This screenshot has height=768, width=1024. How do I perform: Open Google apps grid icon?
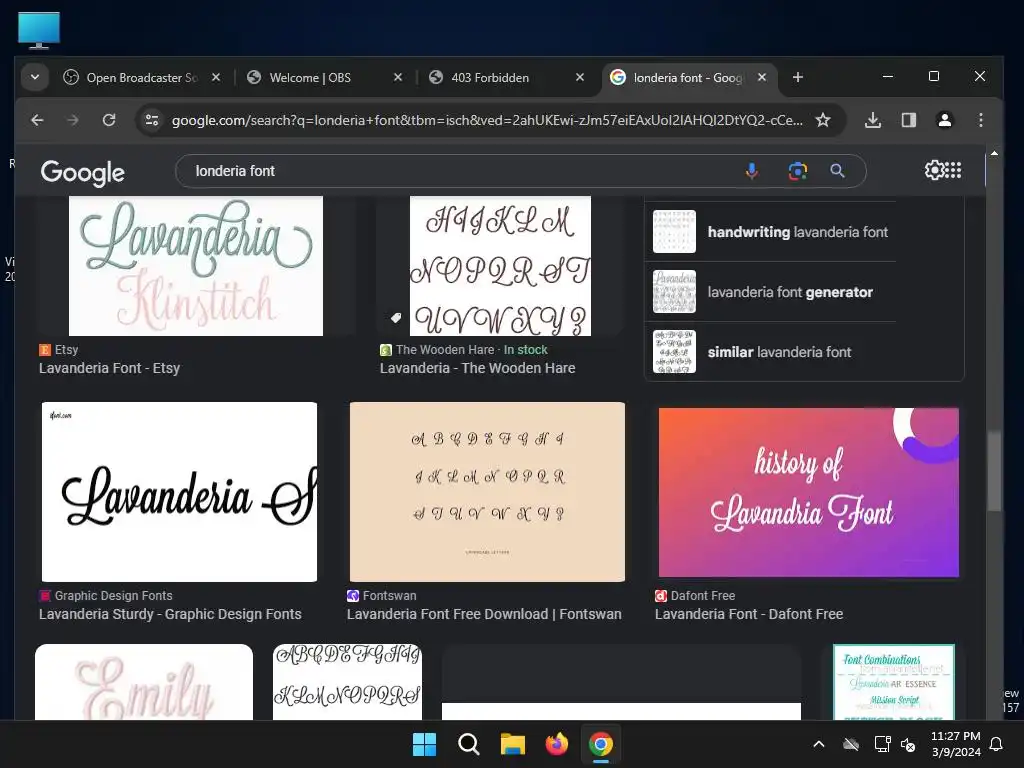tap(953, 170)
